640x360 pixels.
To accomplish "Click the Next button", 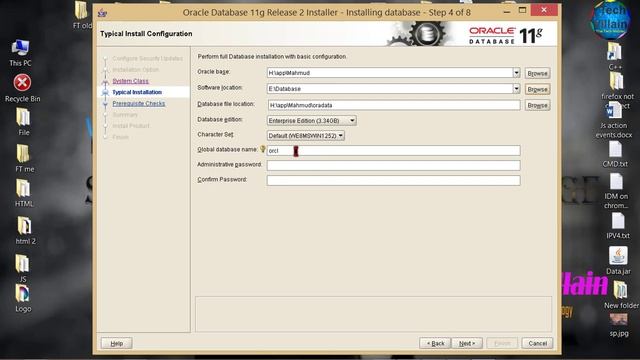I will point(467,343).
